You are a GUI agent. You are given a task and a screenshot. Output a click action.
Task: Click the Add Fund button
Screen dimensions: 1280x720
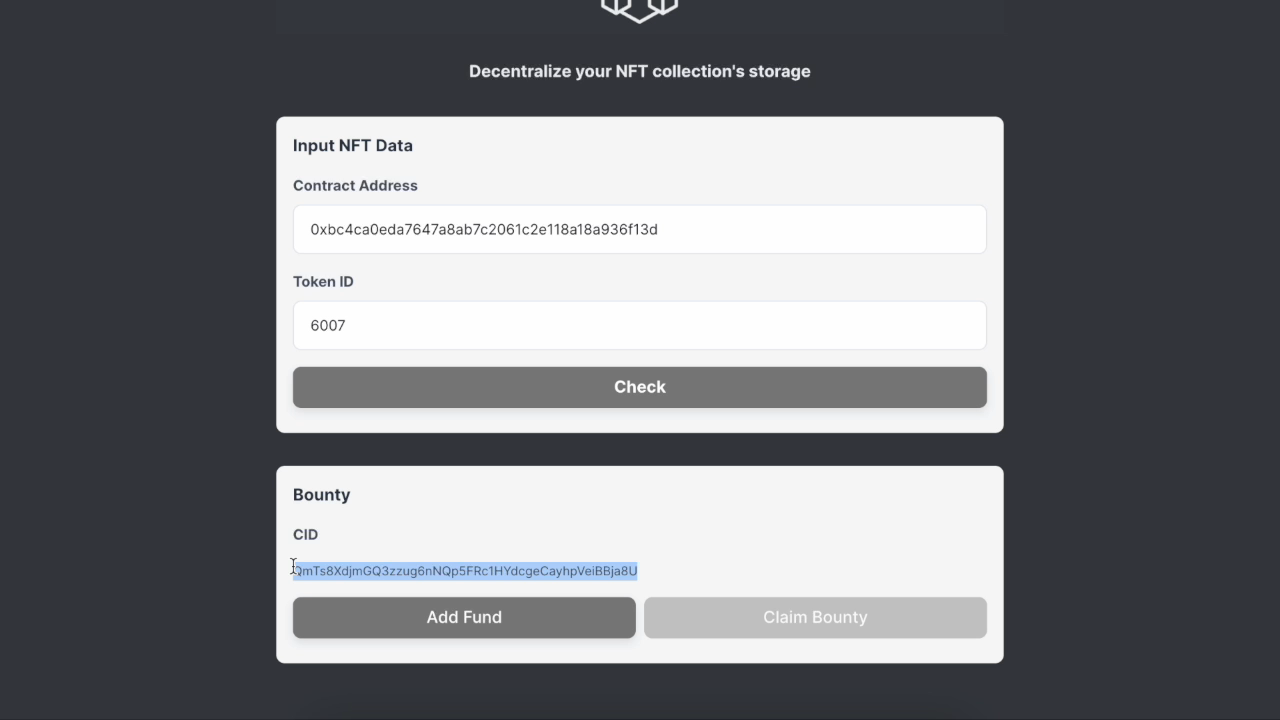point(464,617)
